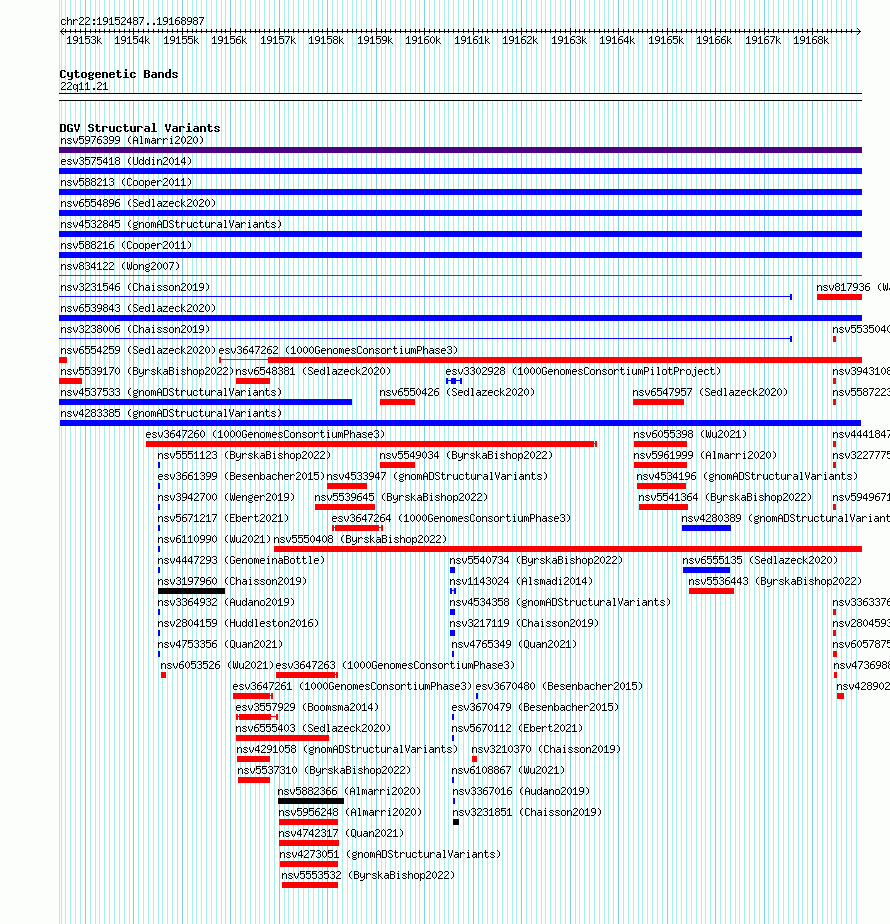890x924 pixels.
Task: Click nsv5539170 (ByrskaBishop2022) label
Action: (x=147, y=371)
